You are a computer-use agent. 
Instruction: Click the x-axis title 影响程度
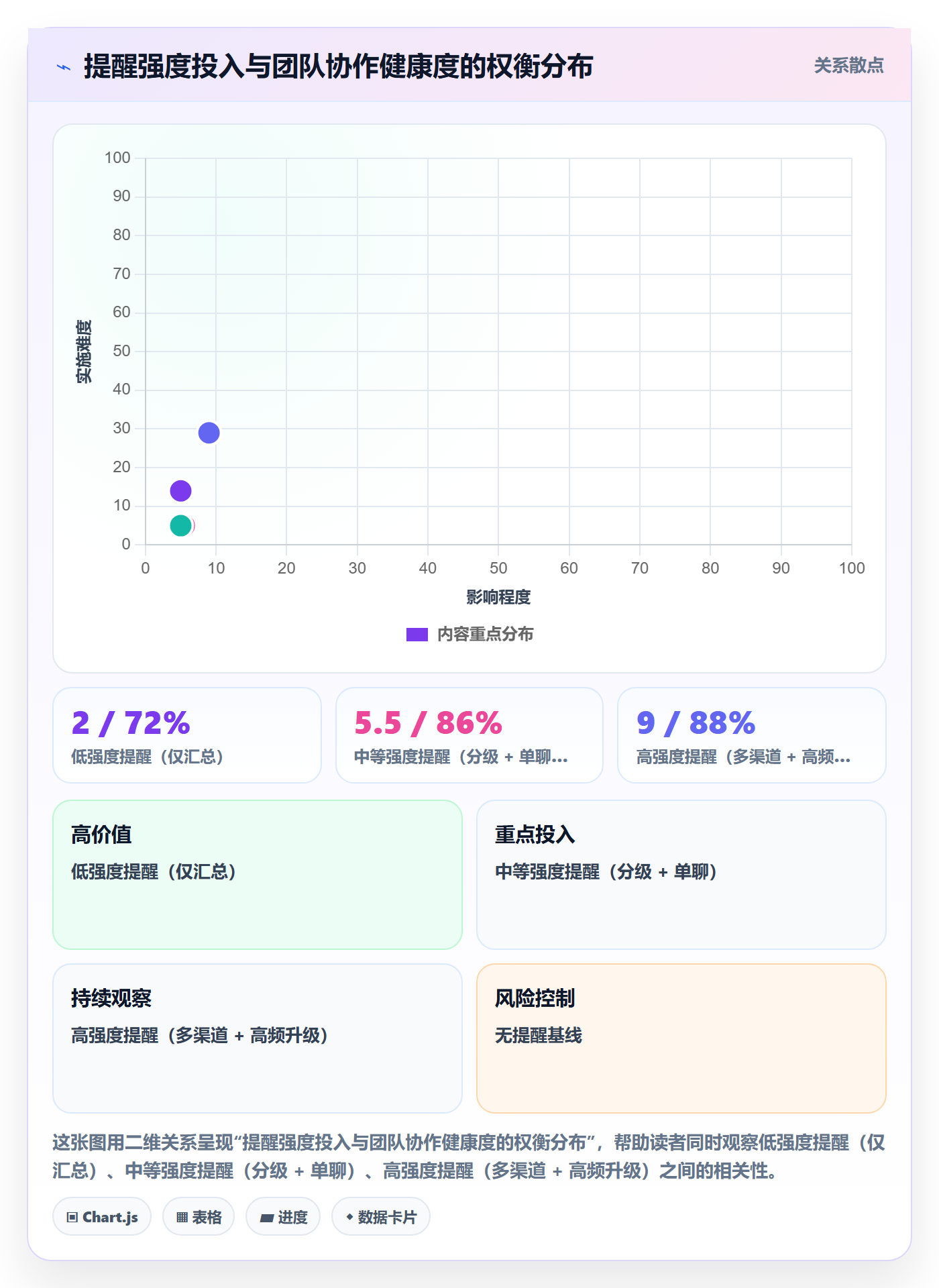click(x=498, y=597)
